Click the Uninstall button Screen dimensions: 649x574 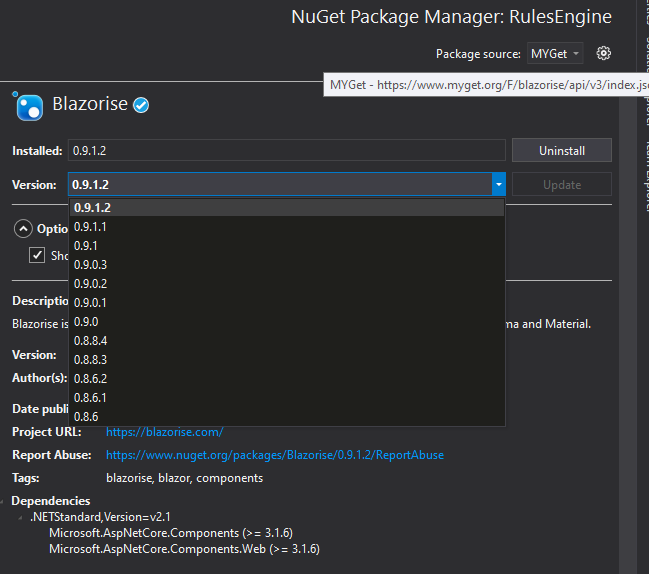(x=562, y=150)
